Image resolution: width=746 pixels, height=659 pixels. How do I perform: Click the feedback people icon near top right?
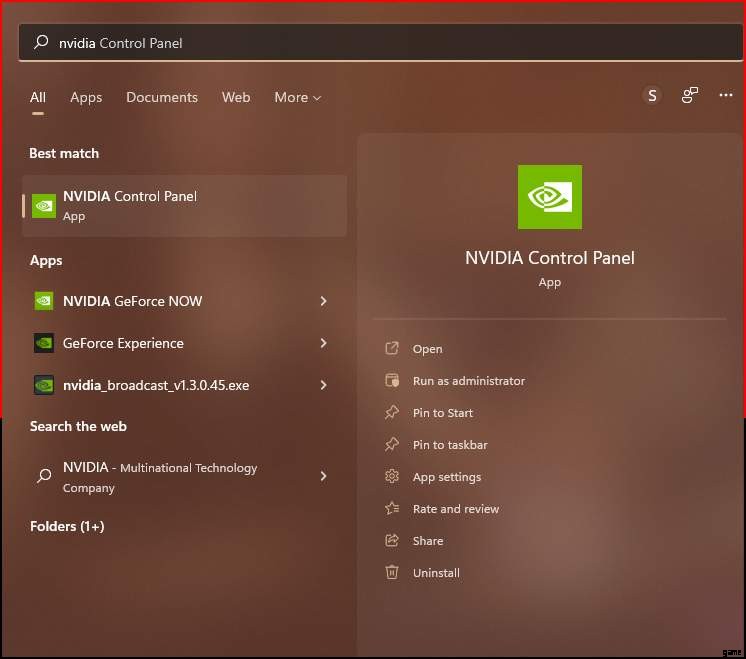coord(689,95)
